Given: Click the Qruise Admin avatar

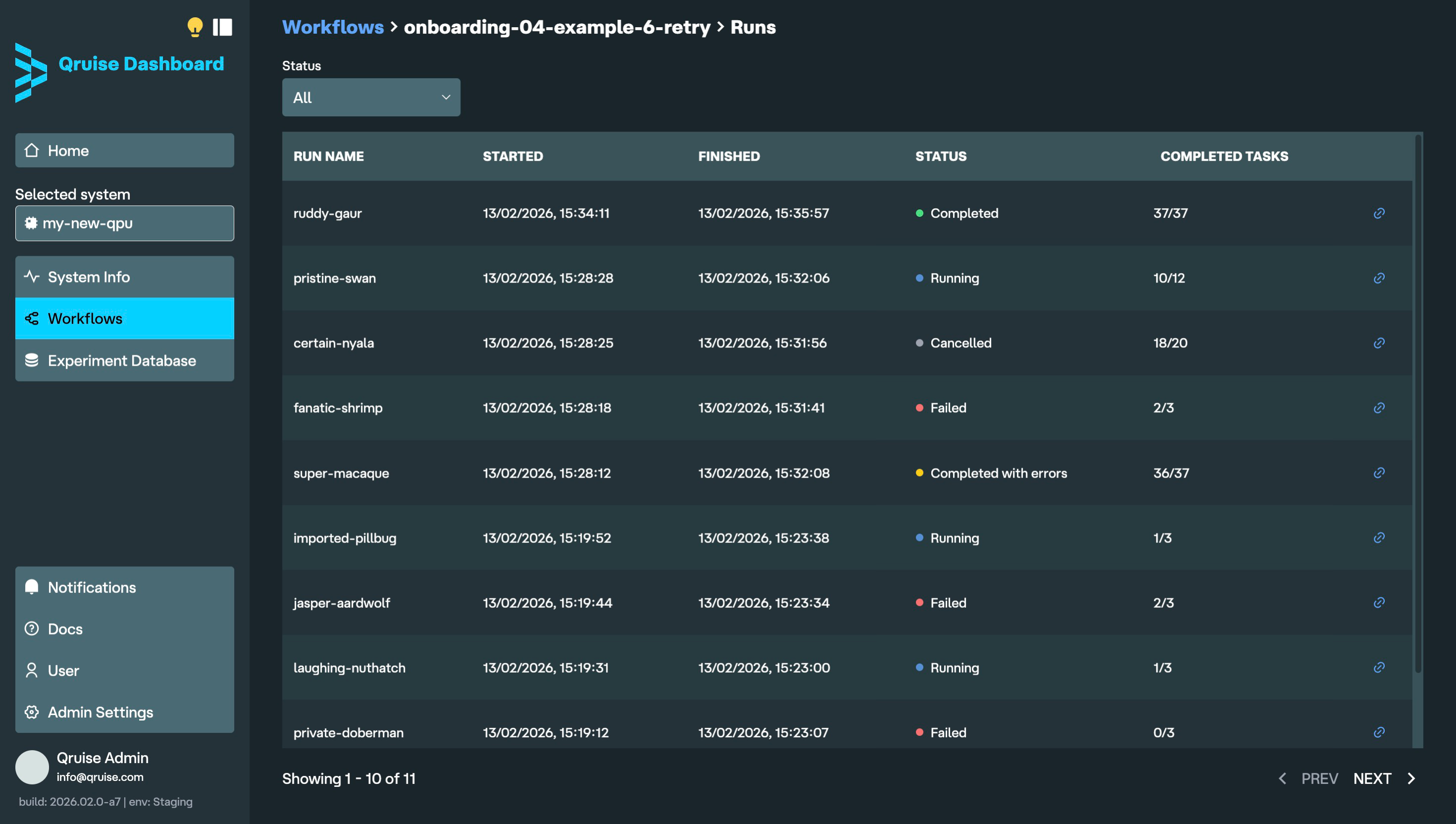Looking at the screenshot, I should tap(32, 767).
